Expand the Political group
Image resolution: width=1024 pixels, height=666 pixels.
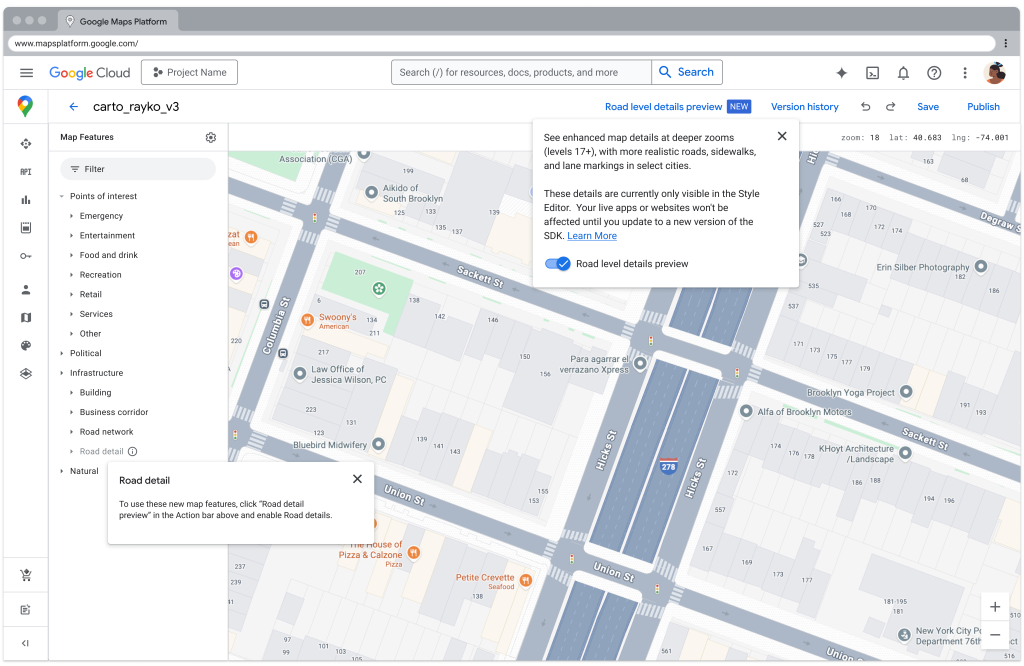[62, 353]
